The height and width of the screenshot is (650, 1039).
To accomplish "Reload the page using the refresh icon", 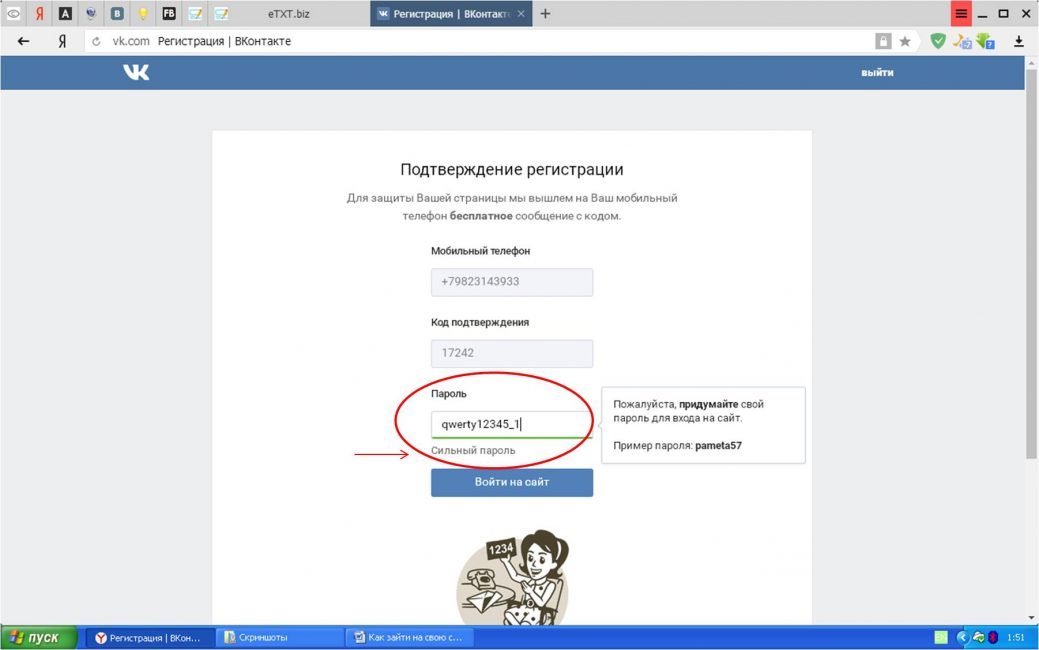I will pos(96,41).
